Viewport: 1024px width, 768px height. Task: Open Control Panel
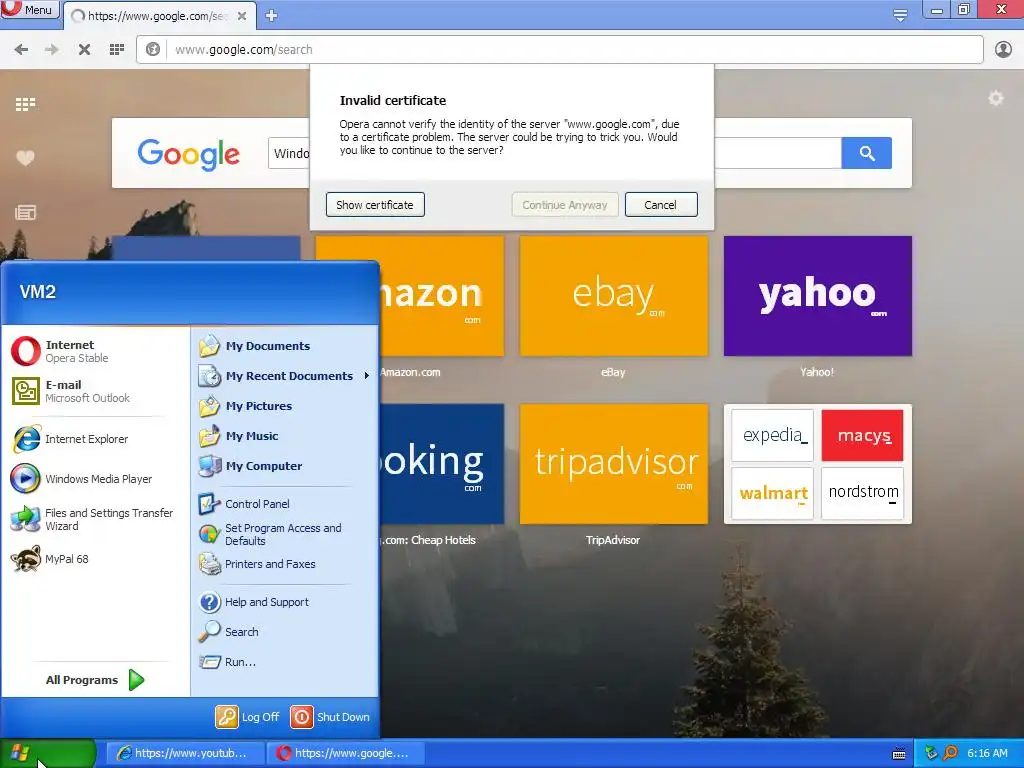click(x=285, y=504)
